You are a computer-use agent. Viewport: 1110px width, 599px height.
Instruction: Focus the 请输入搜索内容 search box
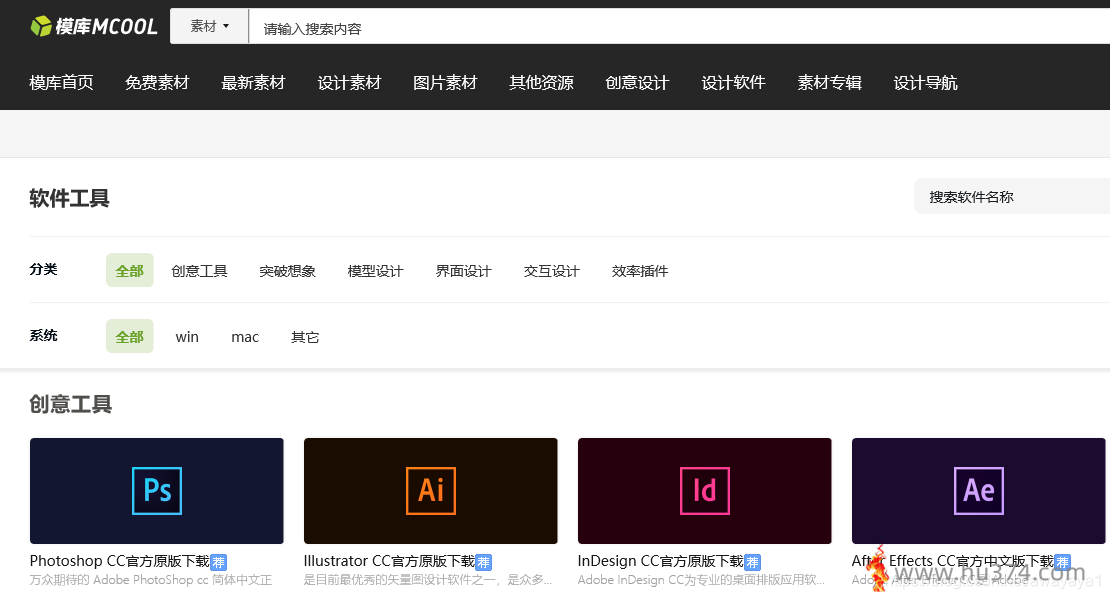(x=680, y=28)
